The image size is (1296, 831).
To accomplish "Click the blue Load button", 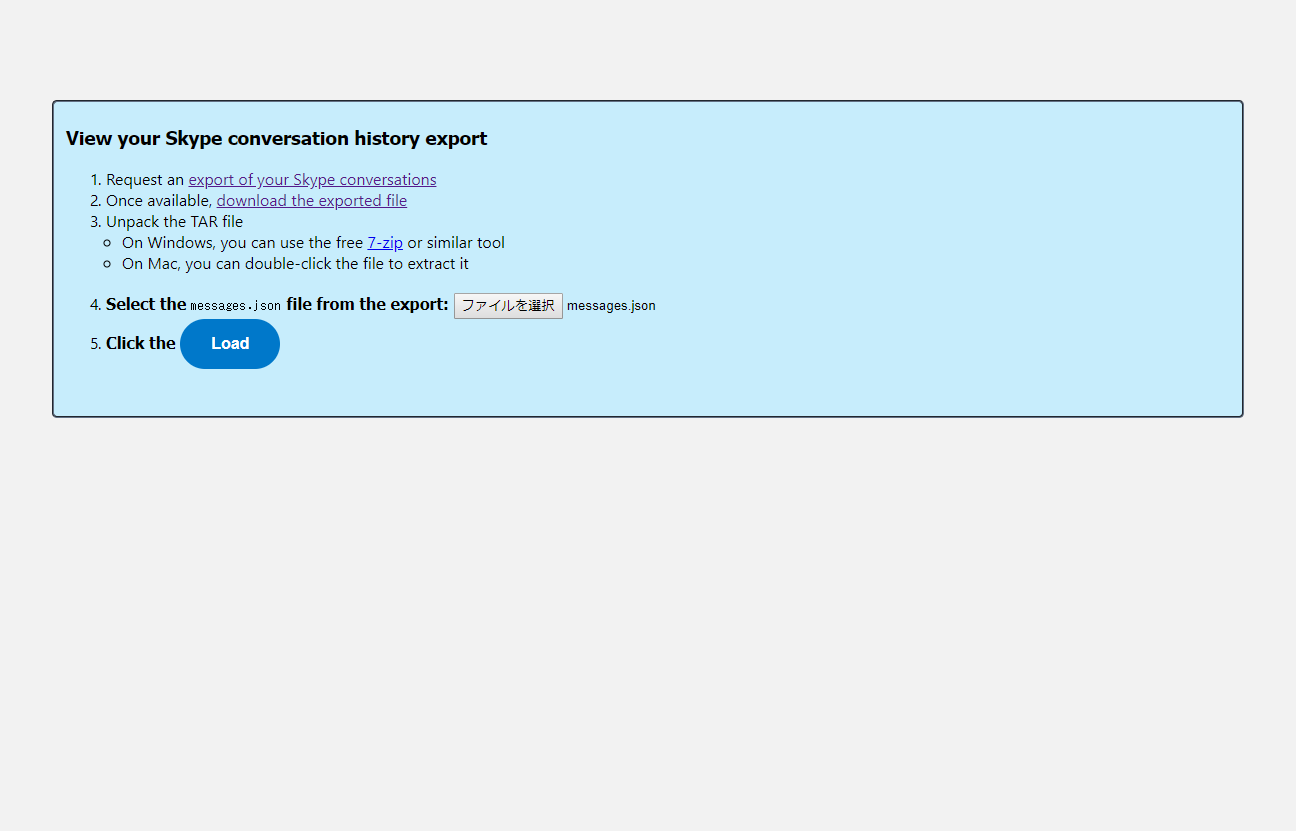I will 230,344.
